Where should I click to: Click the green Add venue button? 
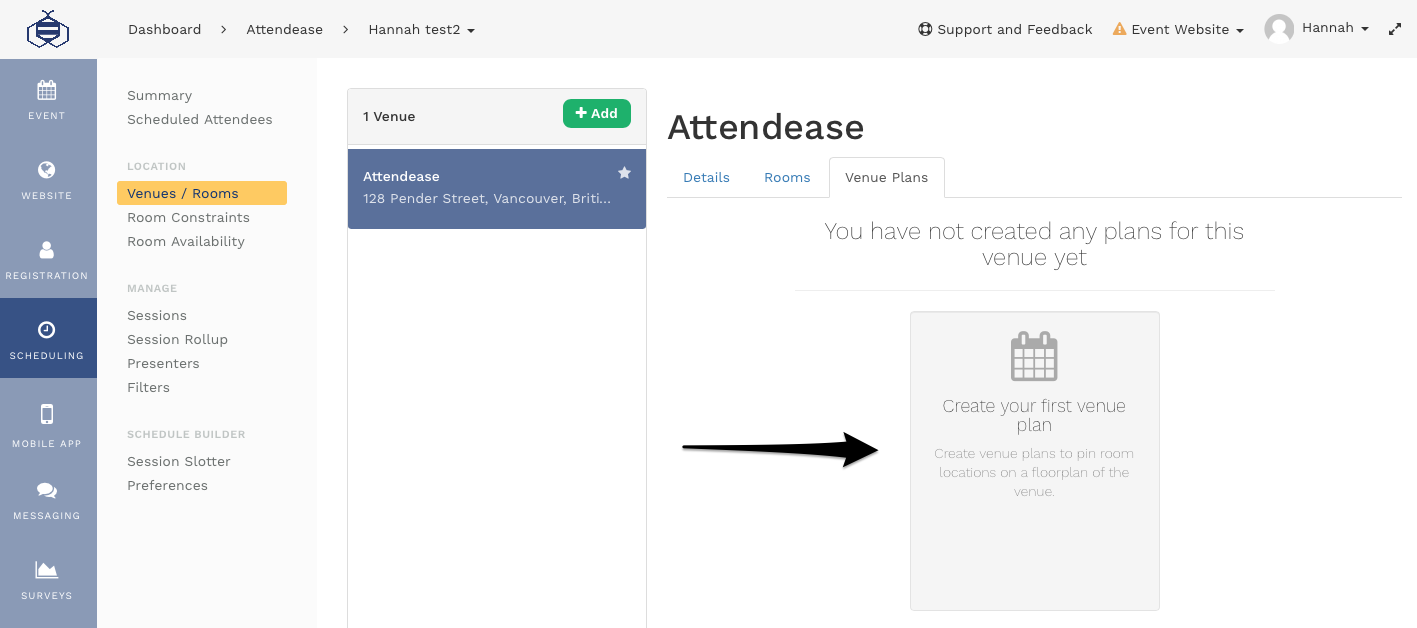[596, 113]
